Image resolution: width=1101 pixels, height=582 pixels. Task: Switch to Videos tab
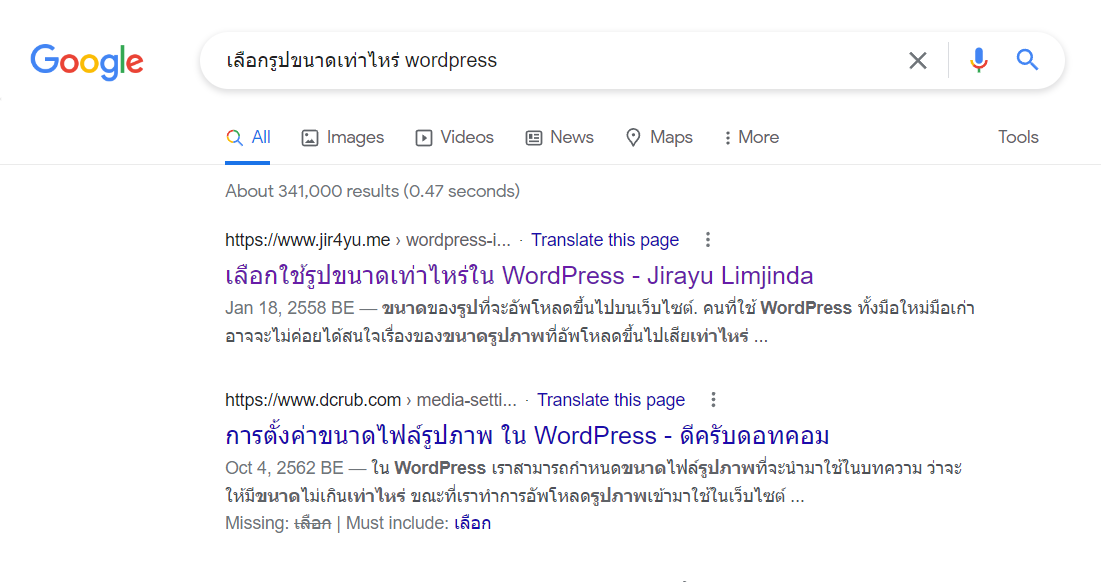coord(454,138)
